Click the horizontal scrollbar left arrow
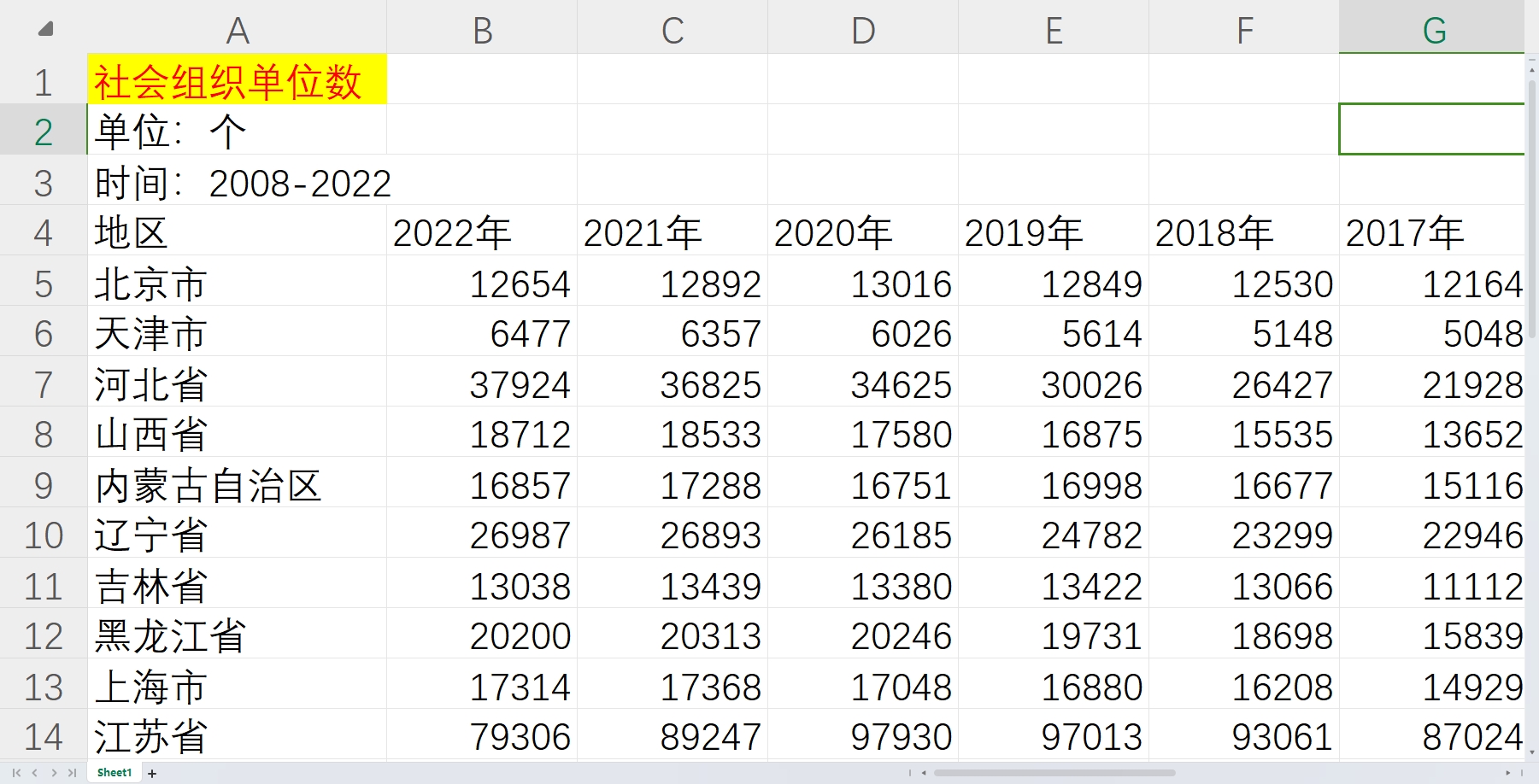Image resolution: width=1539 pixels, height=784 pixels. point(924,773)
